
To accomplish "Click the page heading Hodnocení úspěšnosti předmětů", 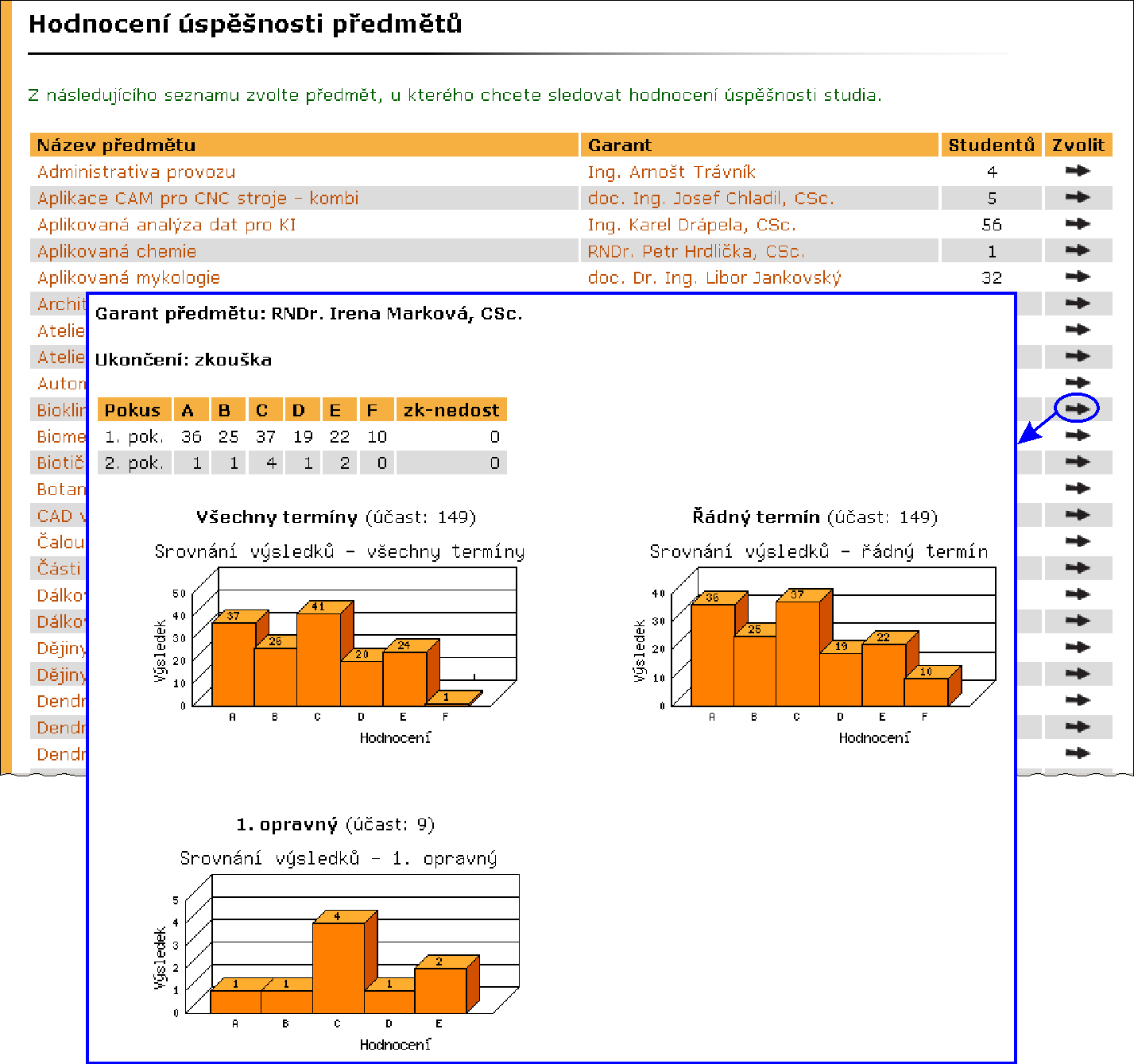I will point(245,24).
